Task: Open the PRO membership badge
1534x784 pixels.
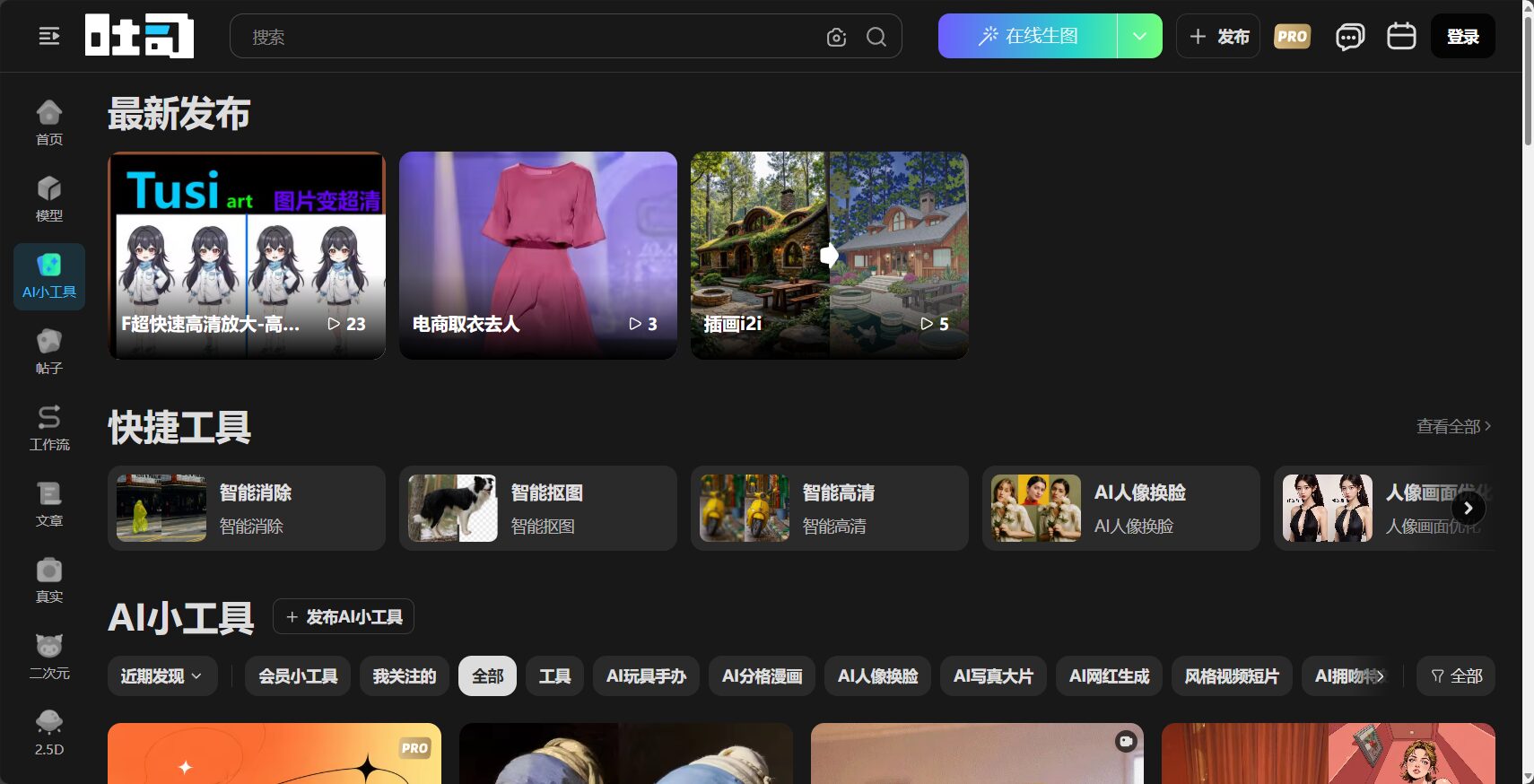Action: [1292, 37]
